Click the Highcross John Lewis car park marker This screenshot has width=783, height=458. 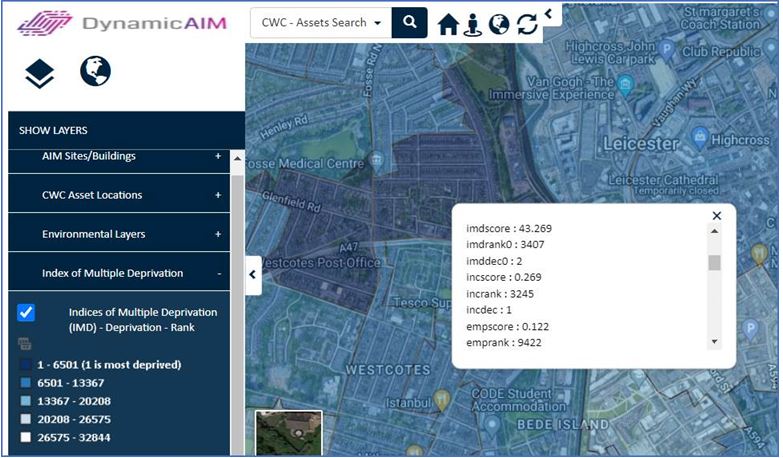666,49
